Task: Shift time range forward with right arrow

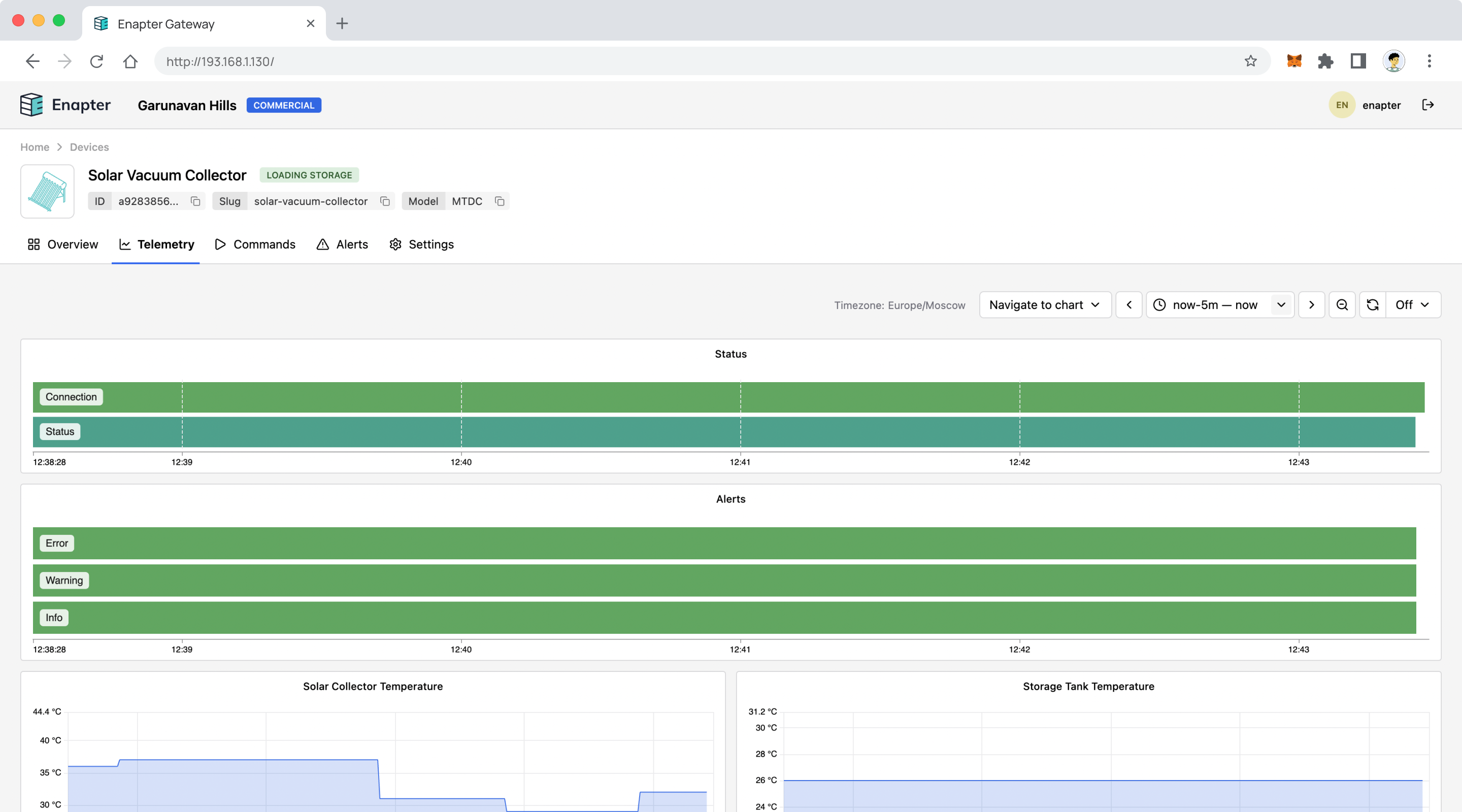Action: 1311,306
